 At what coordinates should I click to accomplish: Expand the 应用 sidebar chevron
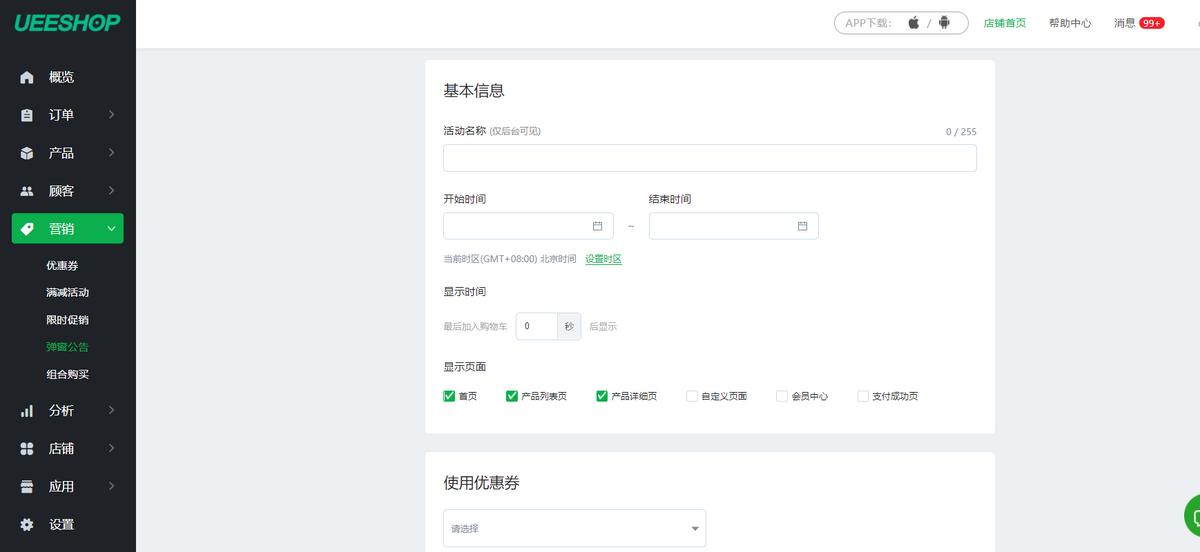pyautogui.click(x=111, y=486)
